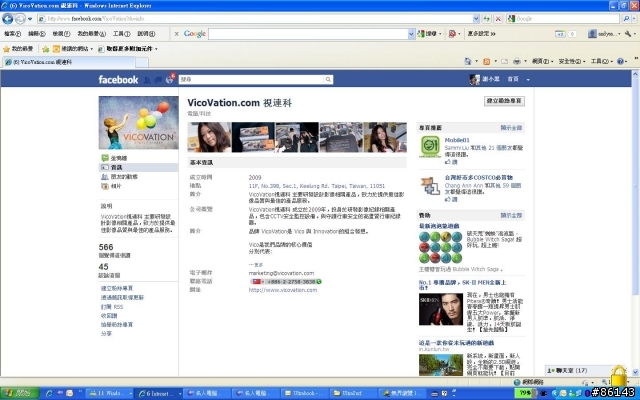The image size is (640, 400).
Task: Open the Print button dropdown arrow
Action: 525,61
